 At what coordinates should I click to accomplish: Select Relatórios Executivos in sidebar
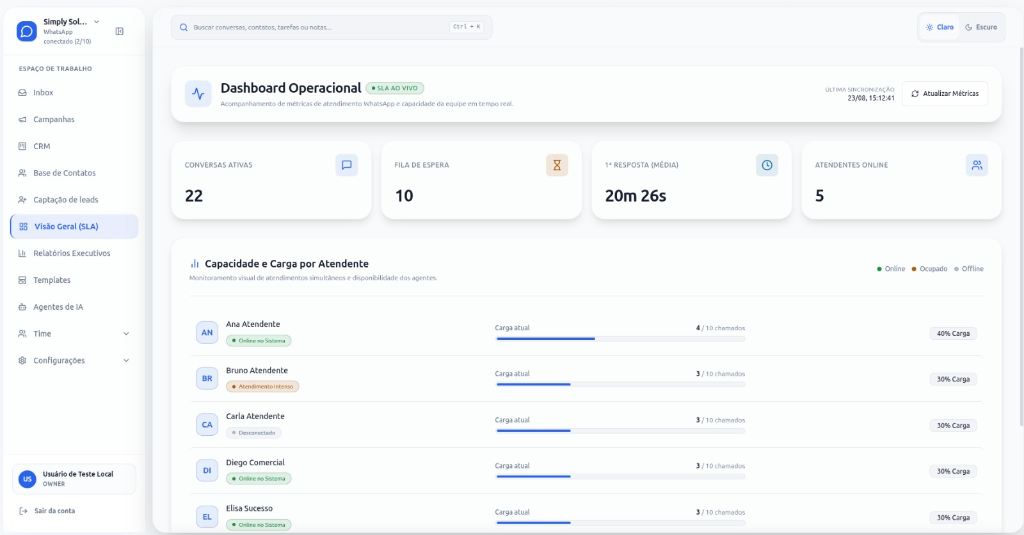point(74,253)
